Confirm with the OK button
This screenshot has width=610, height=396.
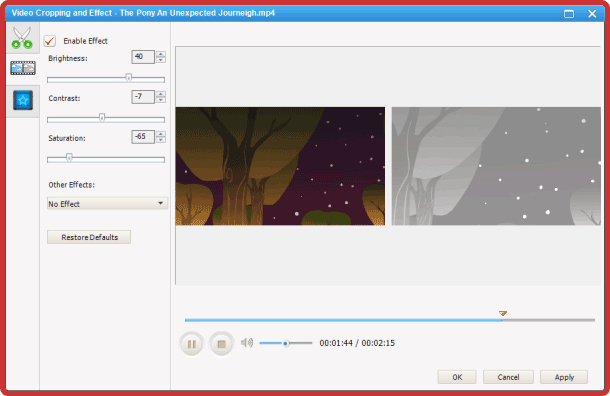click(457, 377)
